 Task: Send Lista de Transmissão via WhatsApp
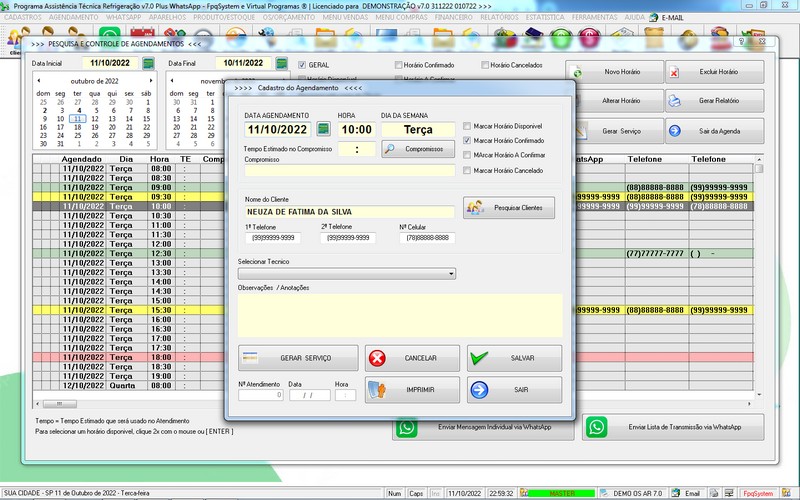point(673,427)
